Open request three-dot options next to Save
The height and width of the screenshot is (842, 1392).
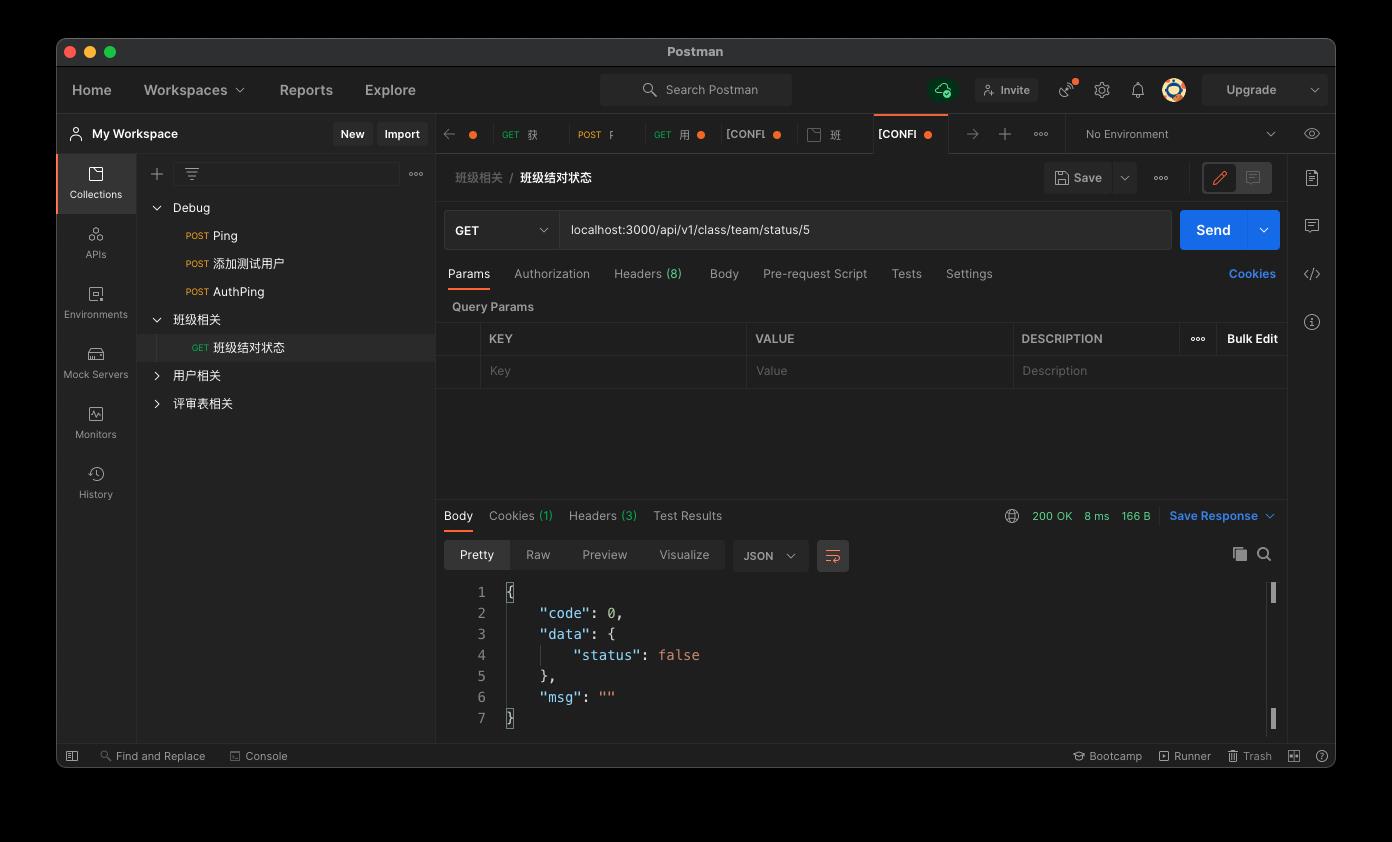pos(1161,178)
